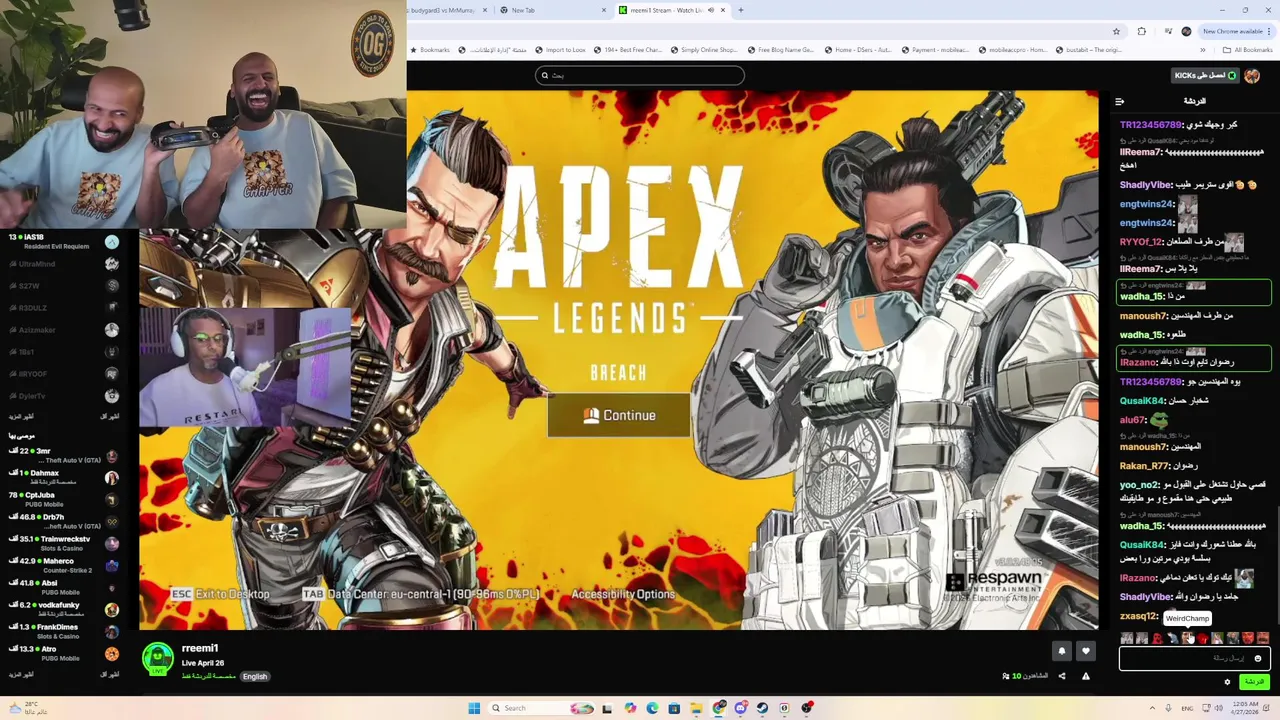The image size is (1280, 720).
Task: Click the rreemi1 streamer name
Action: pyautogui.click(x=200, y=649)
